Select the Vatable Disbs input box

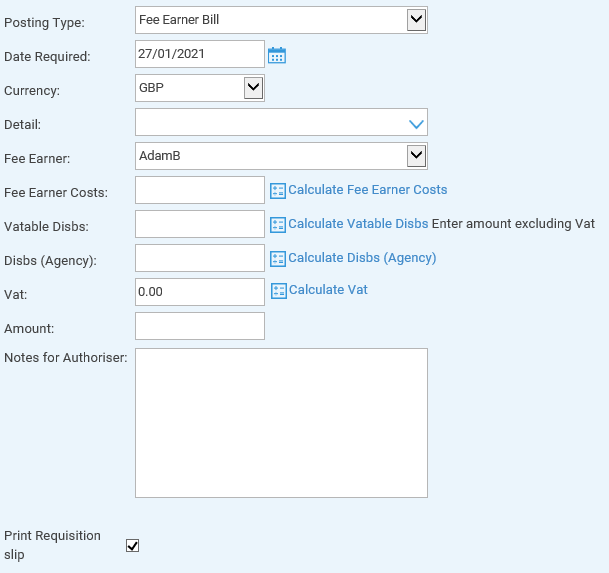[x=200, y=224]
